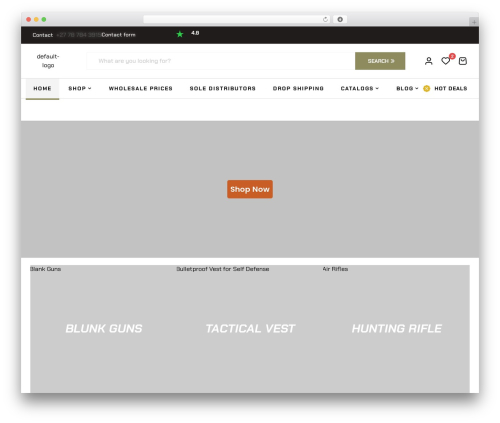
Task: Click the green rating star icon
Action: (180, 34)
